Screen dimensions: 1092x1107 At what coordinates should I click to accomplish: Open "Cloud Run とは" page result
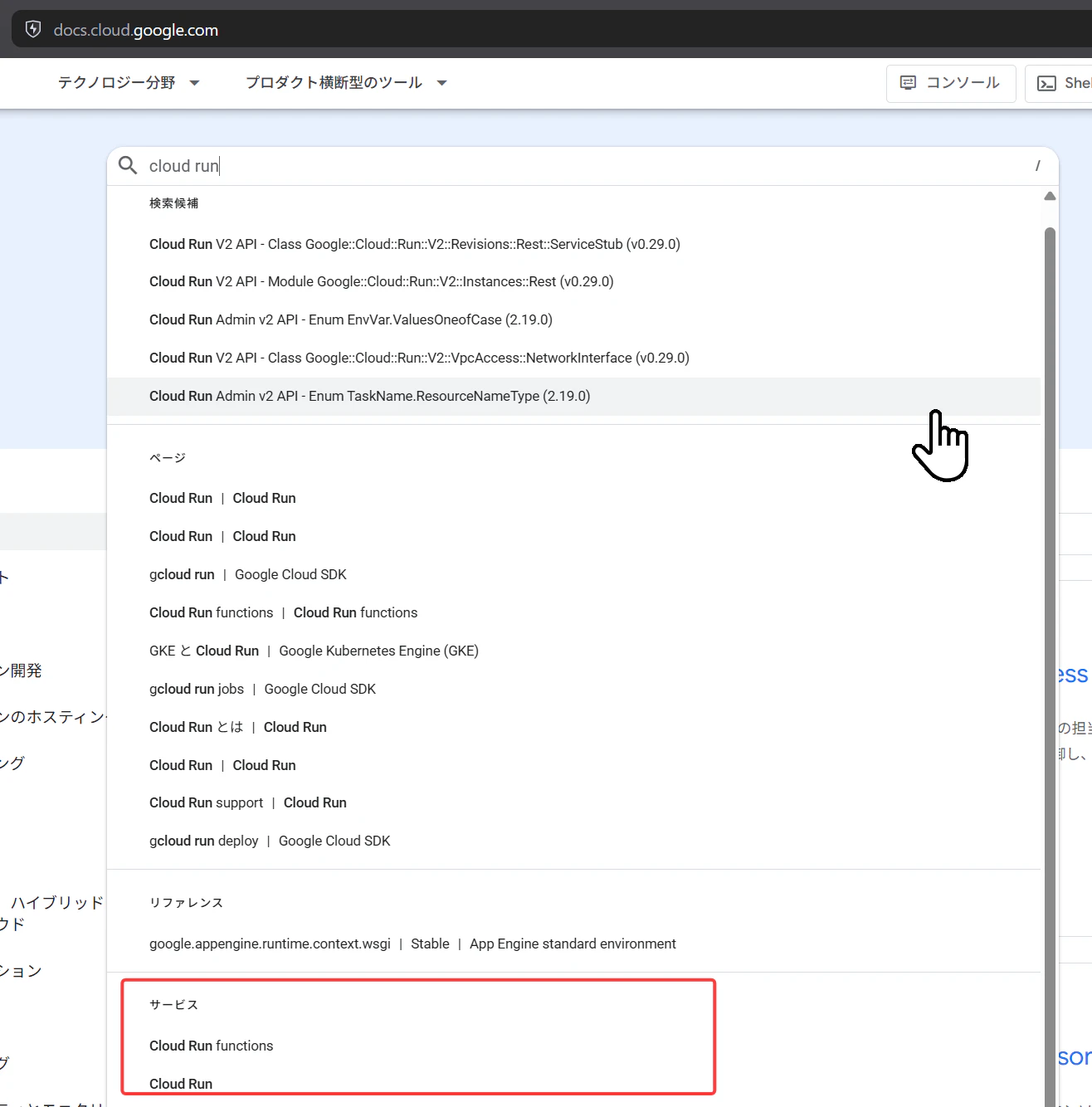[574, 727]
